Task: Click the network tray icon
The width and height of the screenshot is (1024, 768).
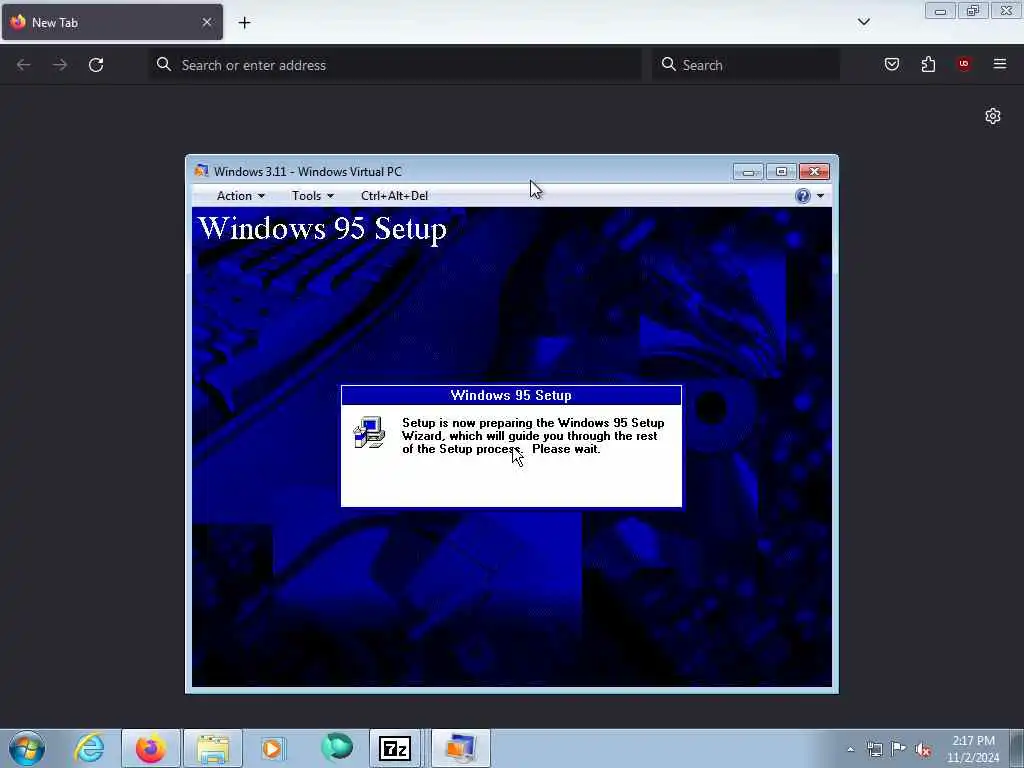Action: 874,750
